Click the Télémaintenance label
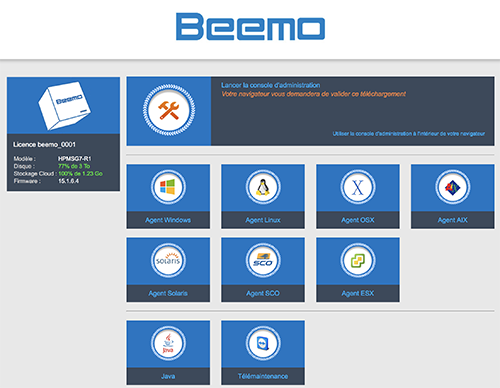The height and width of the screenshot is (388, 500). point(263,376)
